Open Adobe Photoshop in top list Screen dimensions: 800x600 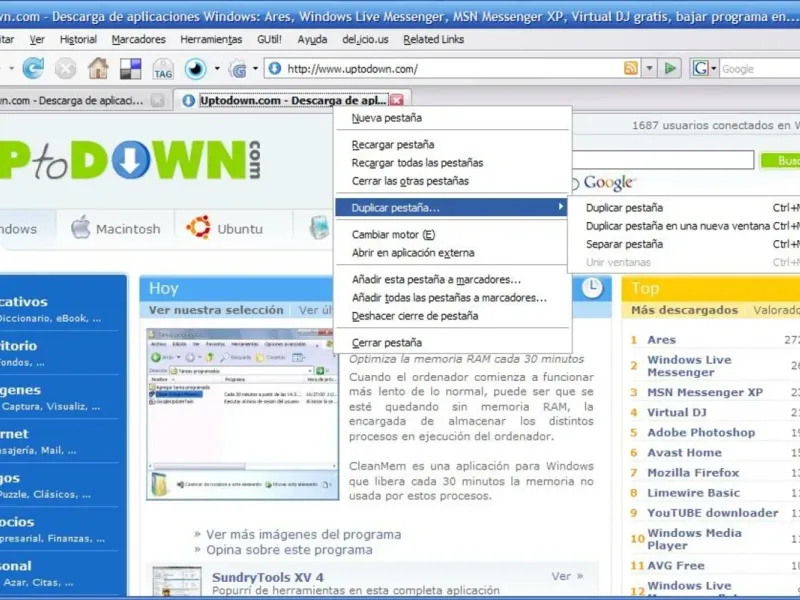[x=701, y=433]
